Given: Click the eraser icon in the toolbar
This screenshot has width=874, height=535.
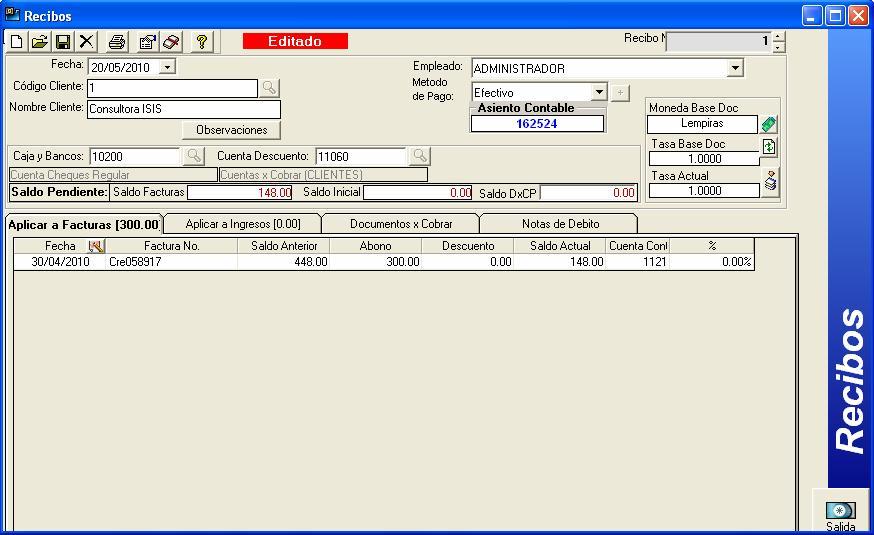Looking at the screenshot, I should [x=171, y=42].
